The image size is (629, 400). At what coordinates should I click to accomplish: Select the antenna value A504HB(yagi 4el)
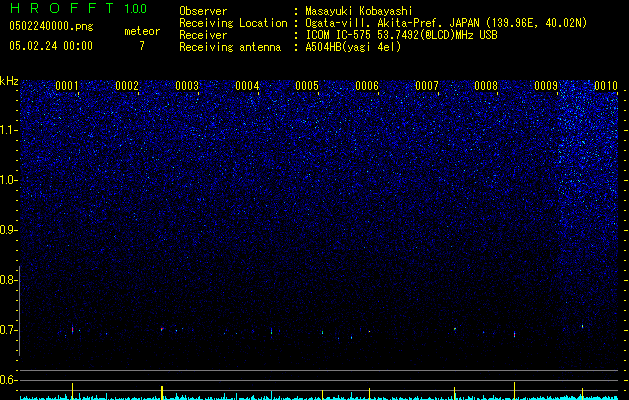(353, 47)
